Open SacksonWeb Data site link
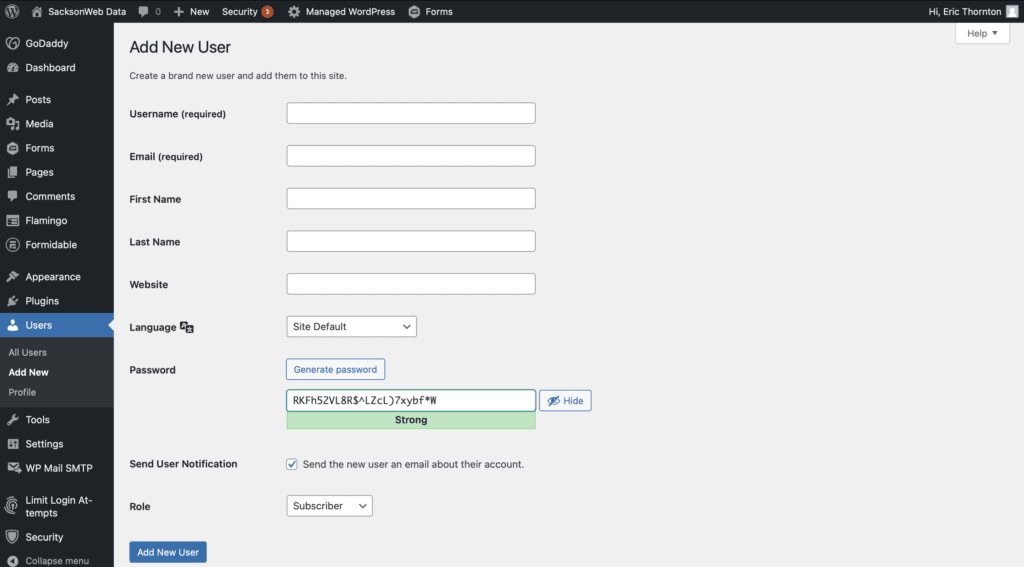This screenshot has width=1024, height=567. coord(87,11)
